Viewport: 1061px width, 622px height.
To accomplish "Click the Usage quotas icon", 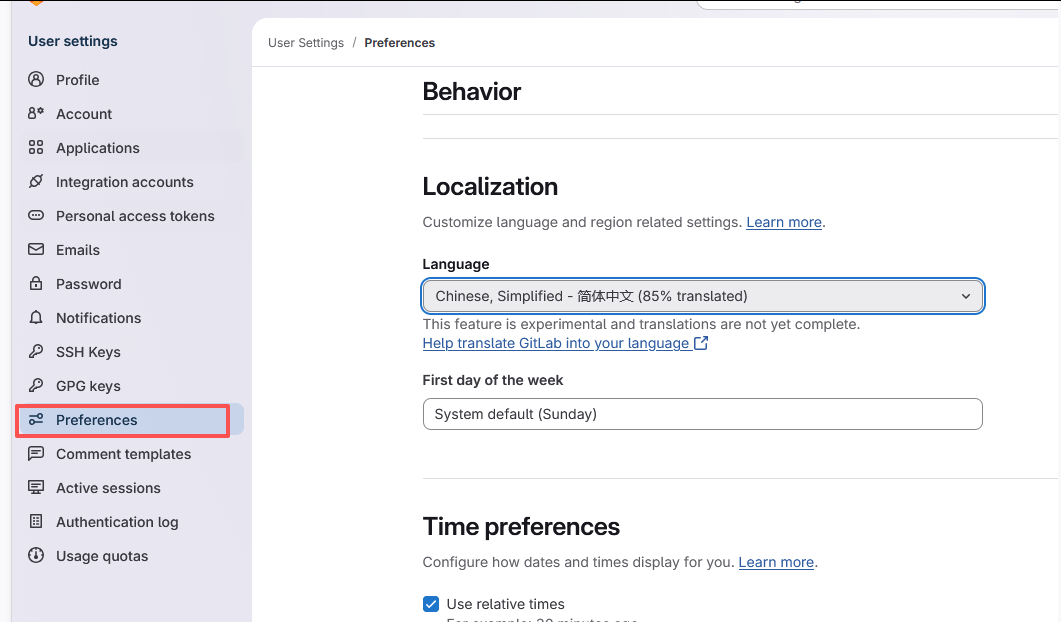I will 36,556.
